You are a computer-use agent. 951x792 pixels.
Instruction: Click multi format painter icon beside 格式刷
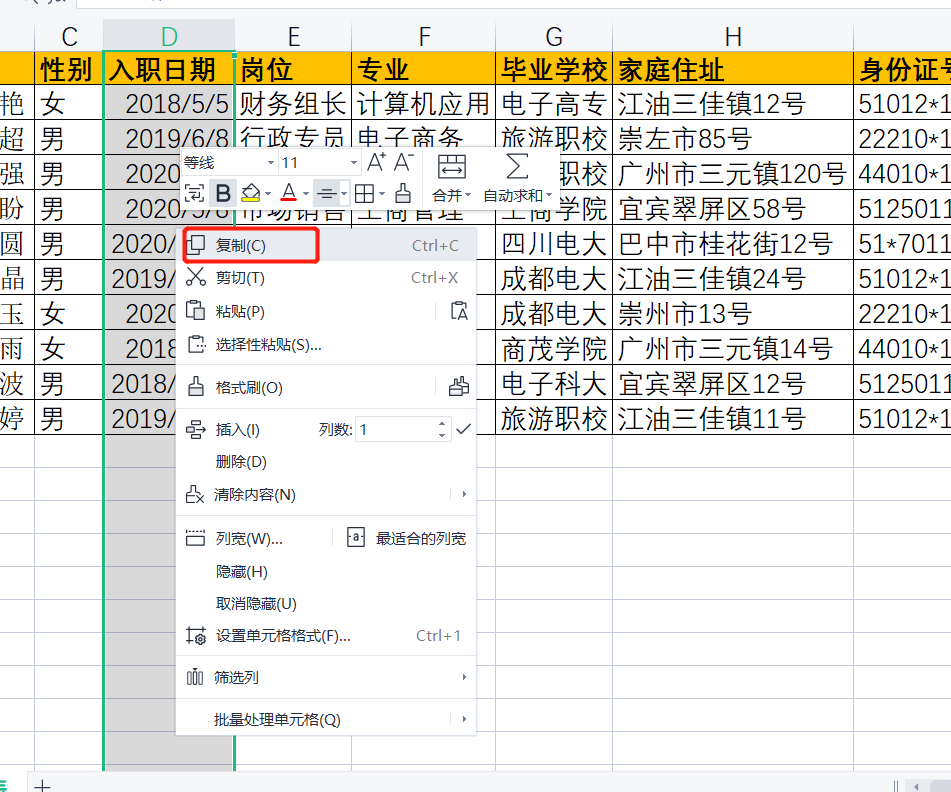pos(459,386)
